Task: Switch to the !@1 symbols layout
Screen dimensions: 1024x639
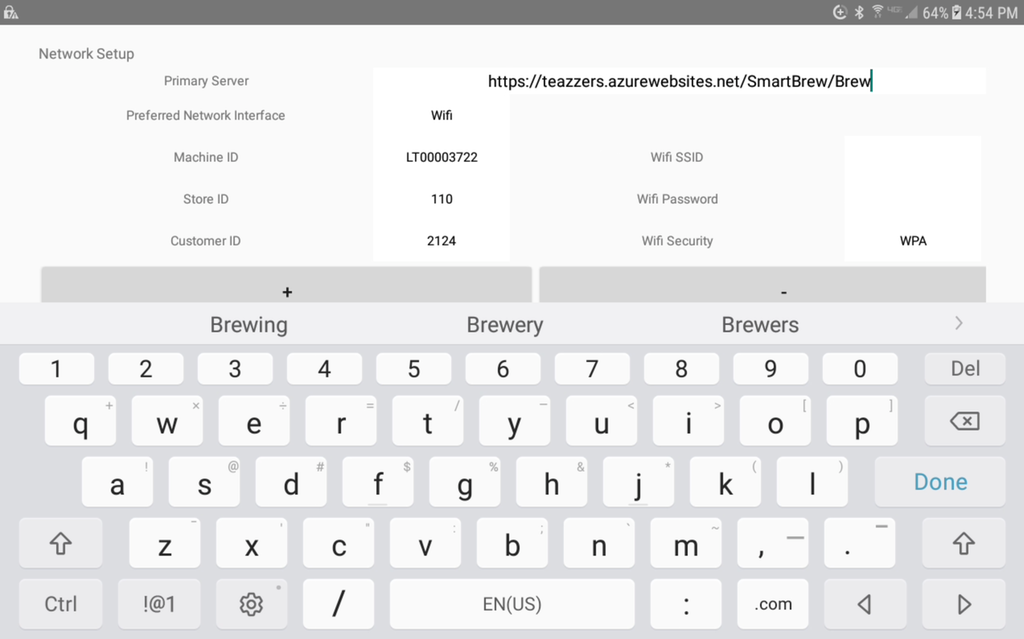Action: click(158, 604)
